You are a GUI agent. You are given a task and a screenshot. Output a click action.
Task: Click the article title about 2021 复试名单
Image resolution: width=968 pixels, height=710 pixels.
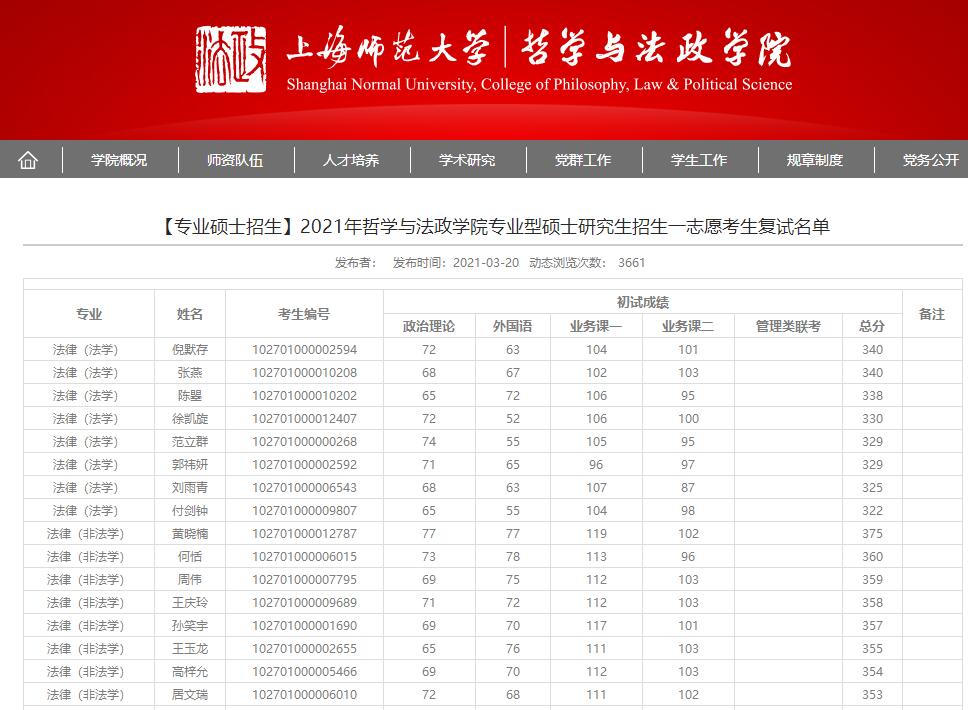point(484,224)
